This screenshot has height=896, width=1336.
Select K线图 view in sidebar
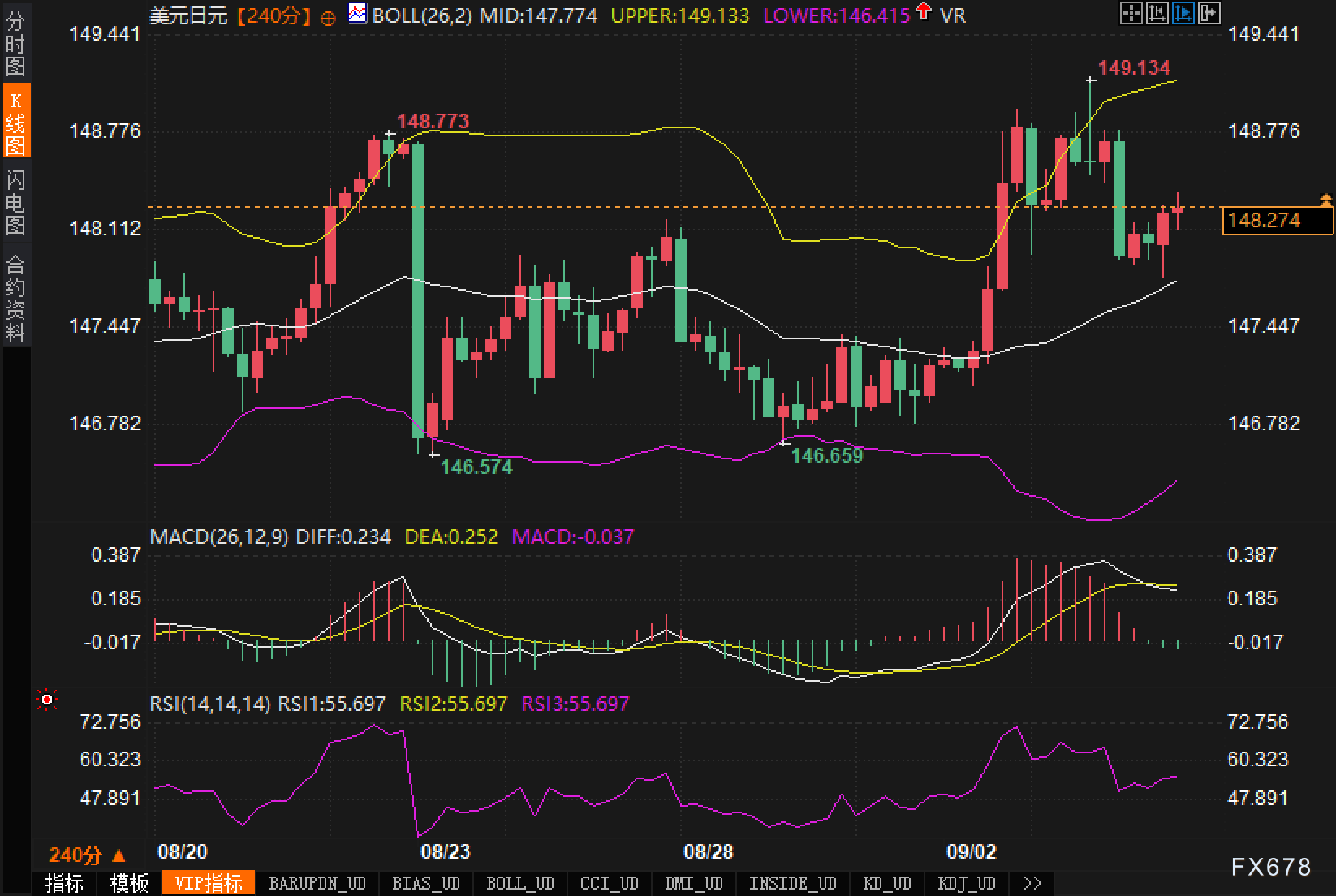pyautogui.click(x=15, y=122)
